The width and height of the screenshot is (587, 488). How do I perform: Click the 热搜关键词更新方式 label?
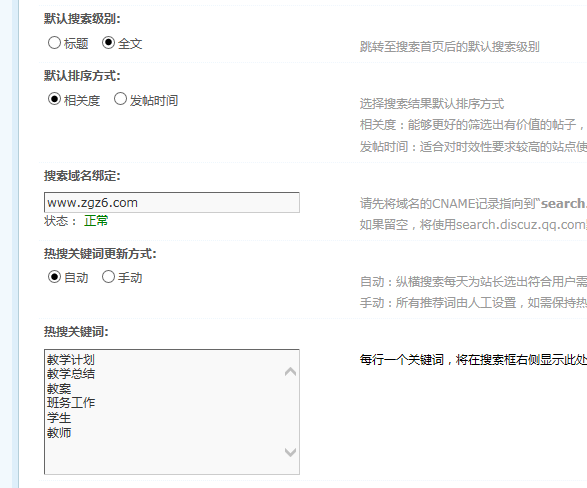[x=100, y=254]
